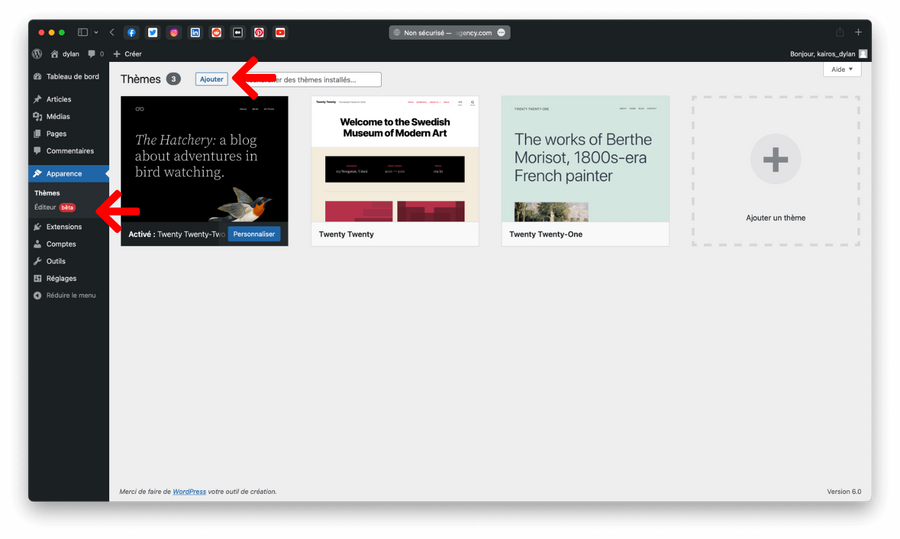Click the Twenty Twenty-One theme name
Viewport: 900px width, 539px height.
pos(546,234)
